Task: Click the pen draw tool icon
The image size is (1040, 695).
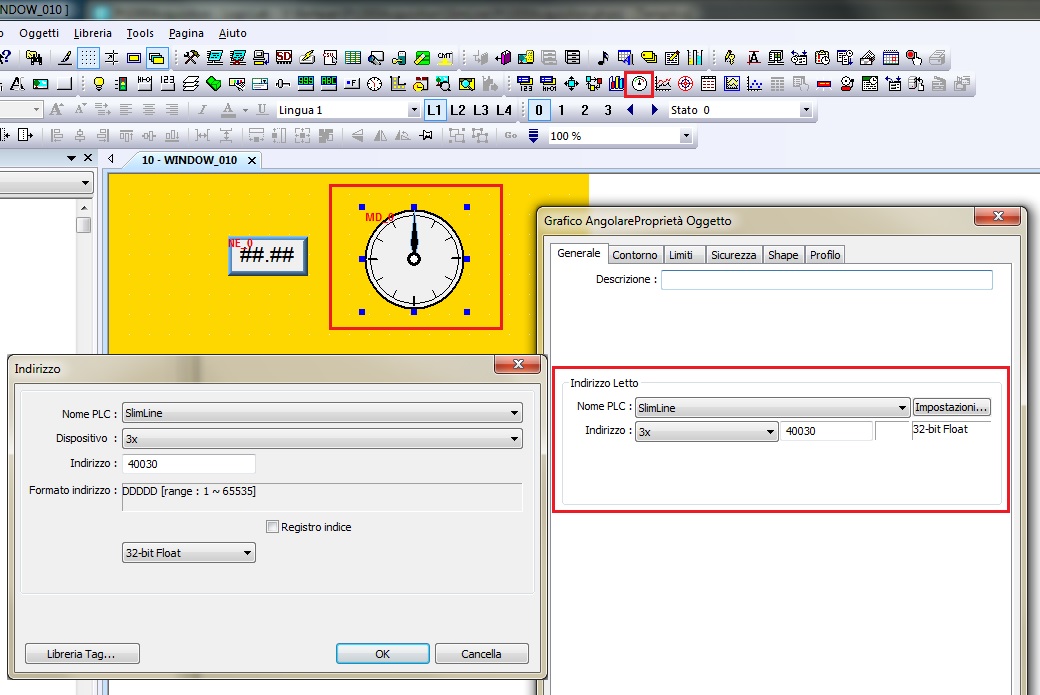Action: (x=65, y=58)
